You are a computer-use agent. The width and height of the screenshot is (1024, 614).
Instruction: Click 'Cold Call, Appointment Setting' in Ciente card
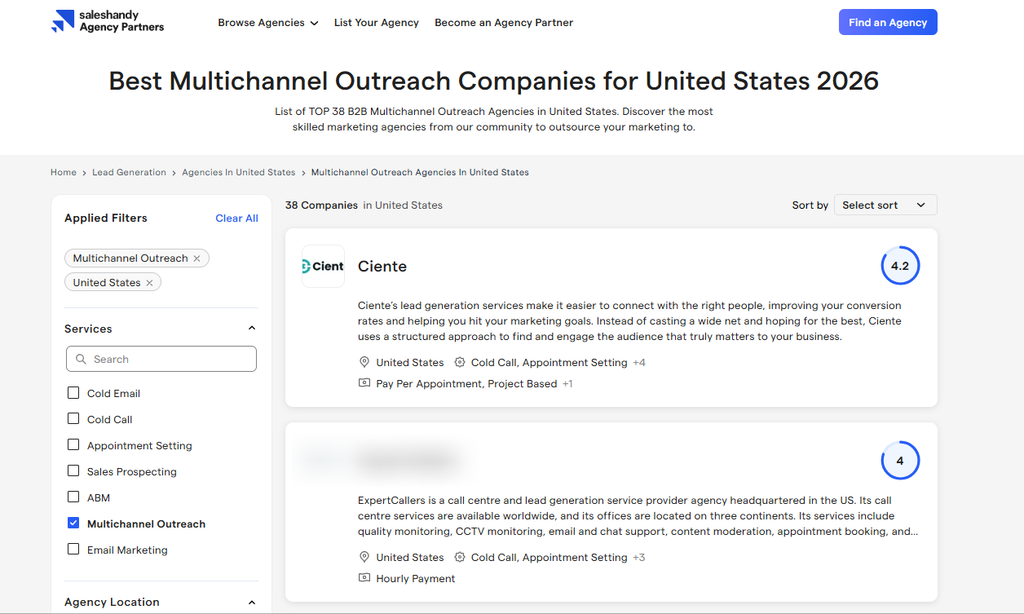[549, 363]
